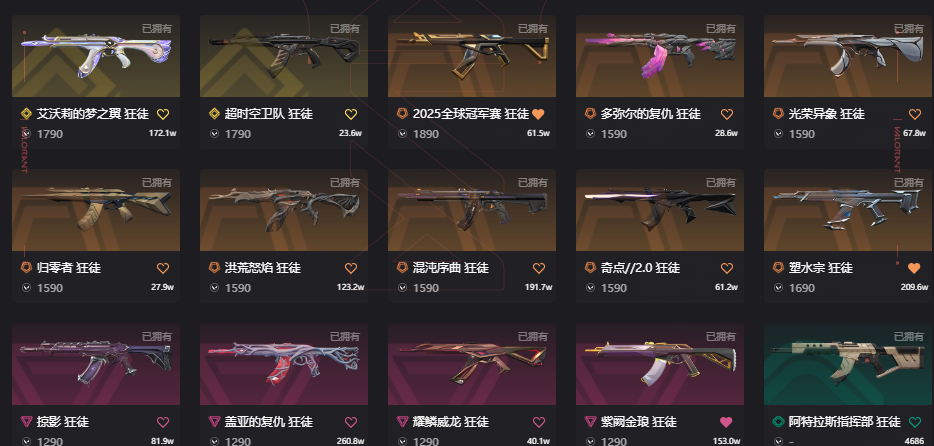The height and width of the screenshot is (446, 934).
Task: Toggle favorite heart on 超时空卫队 狂徒
Action: [x=351, y=114]
